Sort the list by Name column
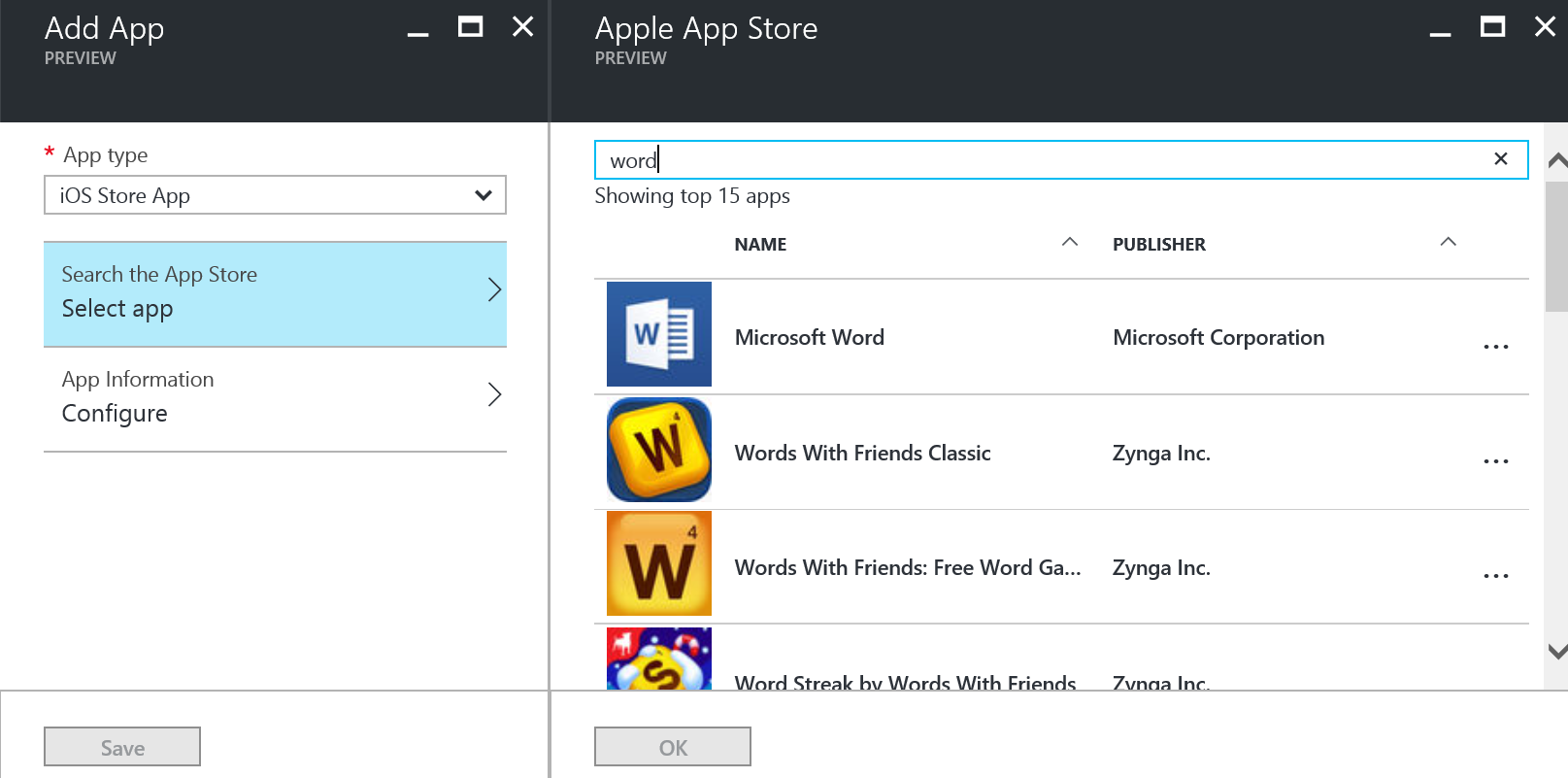Viewport: 1568px width, 778px height. (x=760, y=245)
